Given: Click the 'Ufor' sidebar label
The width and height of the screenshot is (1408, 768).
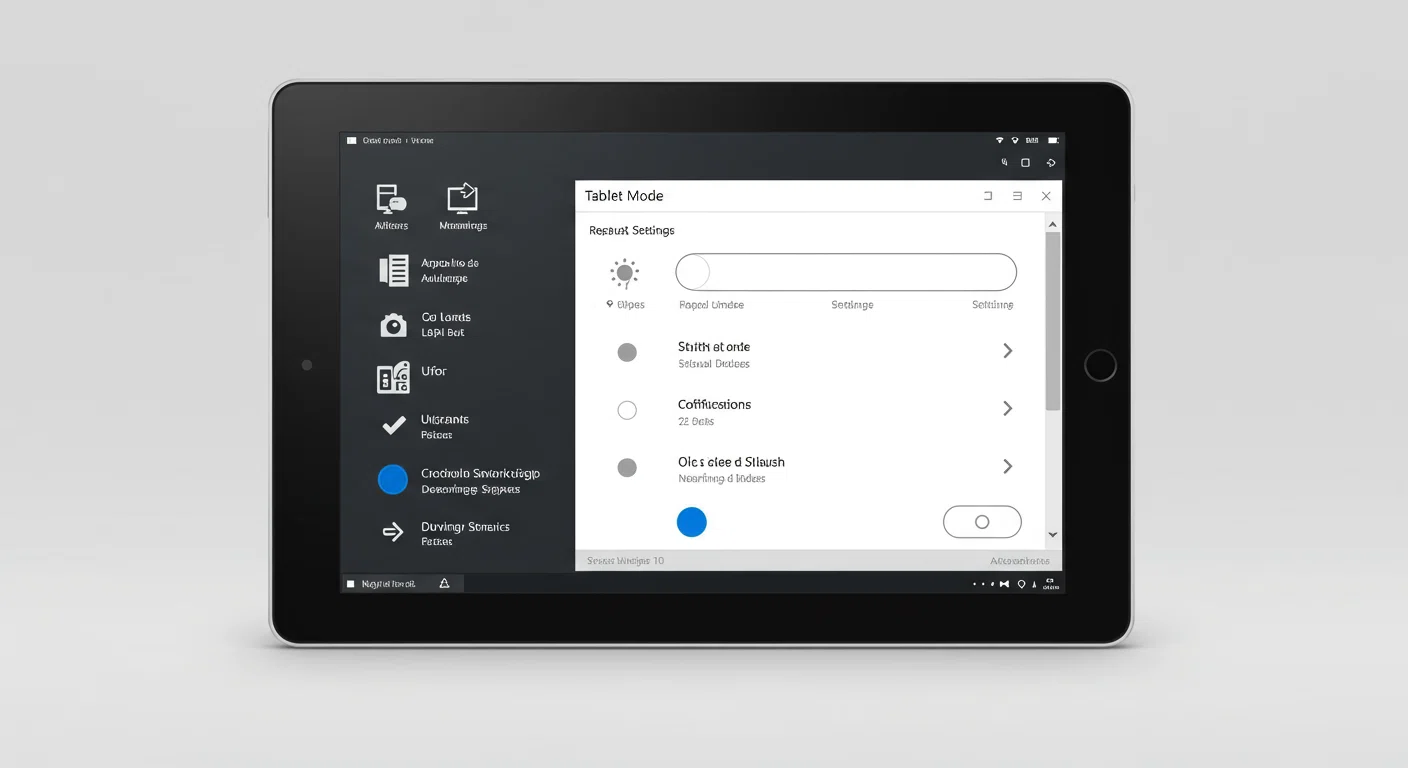Looking at the screenshot, I should tap(434, 371).
